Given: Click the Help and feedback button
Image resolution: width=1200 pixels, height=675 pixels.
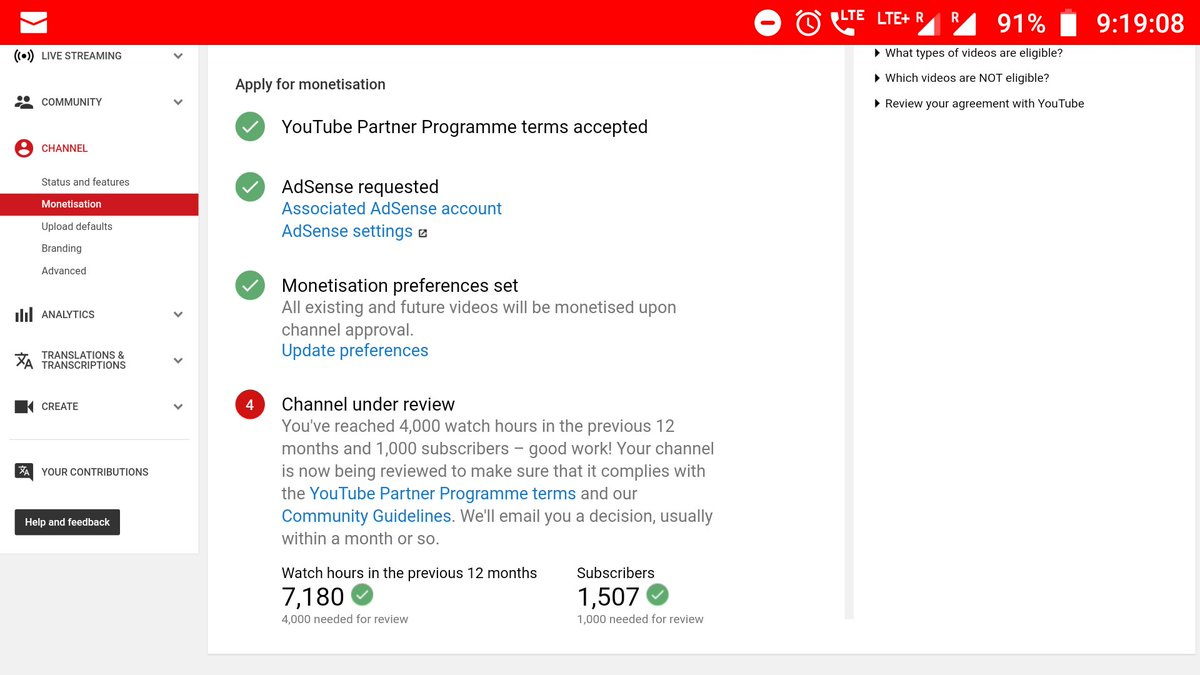Looking at the screenshot, I should [67, 522].
